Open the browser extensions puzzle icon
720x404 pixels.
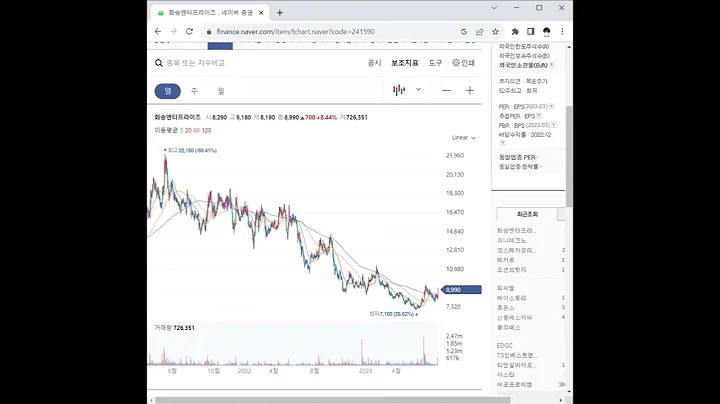click(x=515, y=32)
